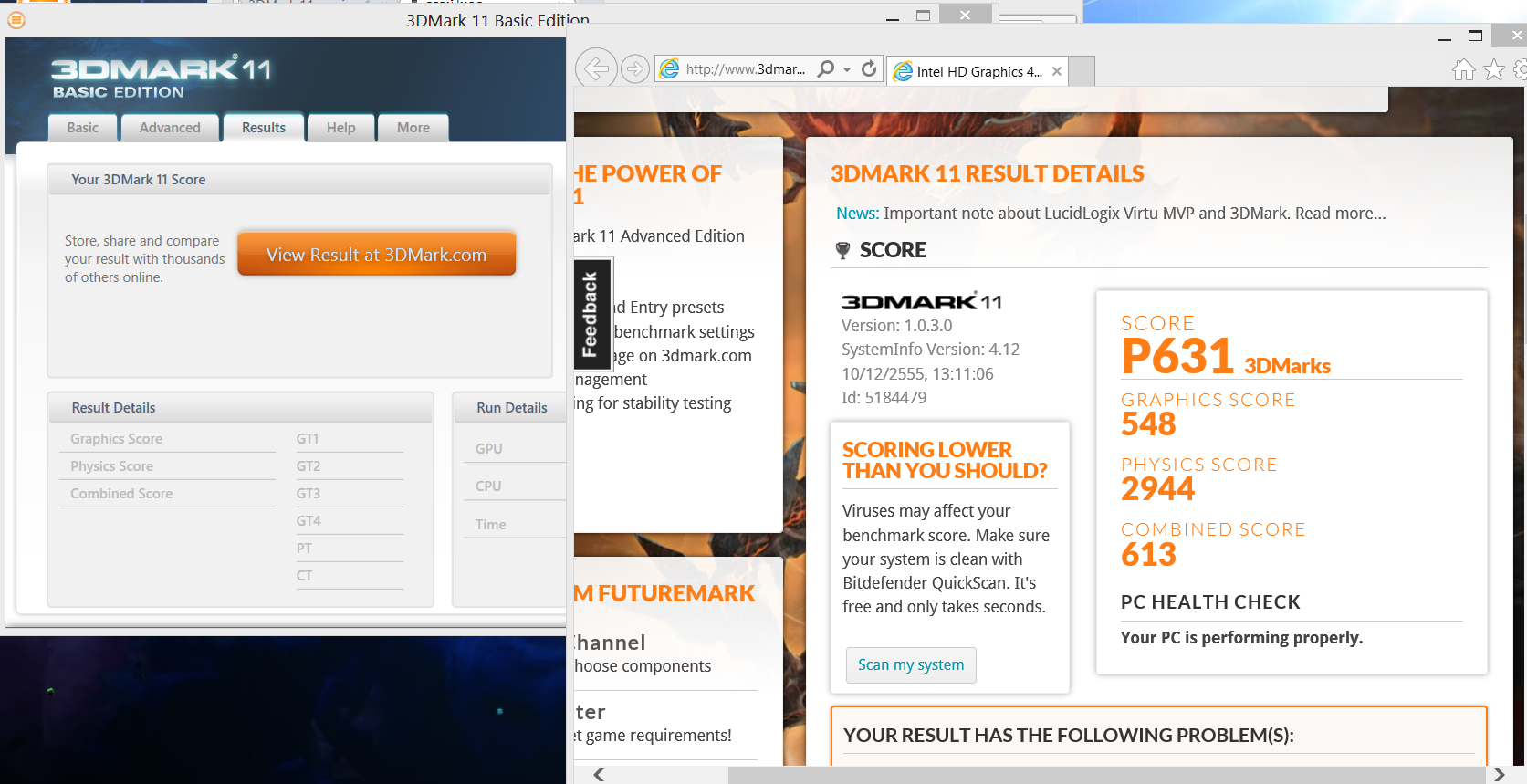1527x784 pixels.
Task: Click the 3DMark 11 logo in result details
Action: coord(921,301)
